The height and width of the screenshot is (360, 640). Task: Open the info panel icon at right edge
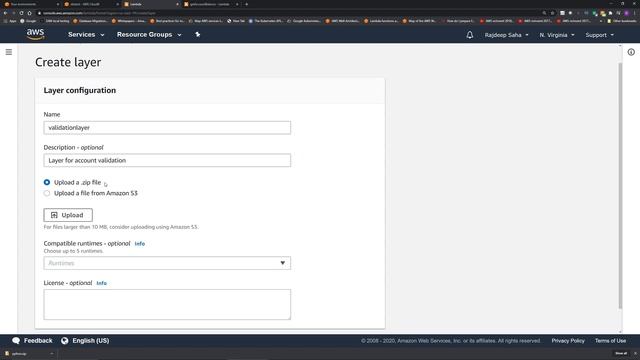631,52
